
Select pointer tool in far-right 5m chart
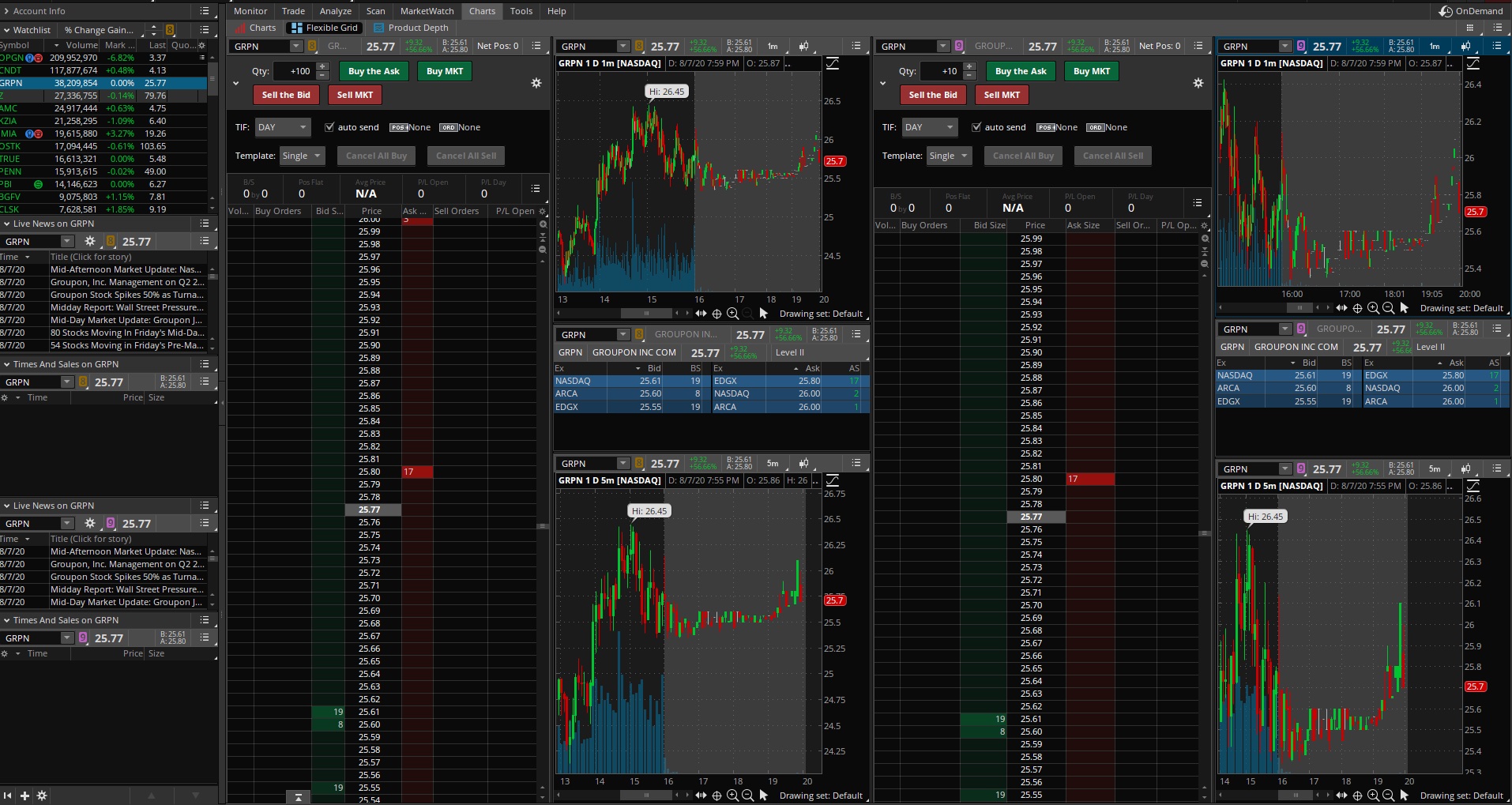[x=1405, y=796]
